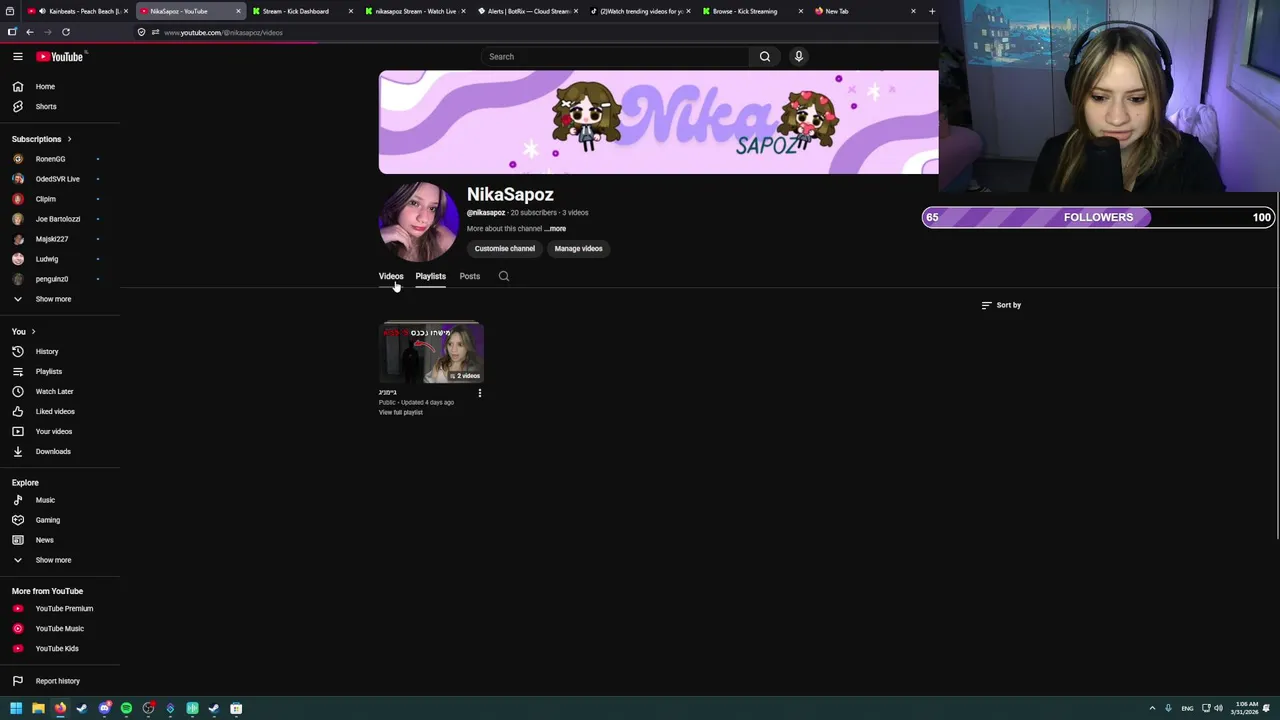Open the YouTube guide hamburger menu
The image size is (1280, 720).
17,56
